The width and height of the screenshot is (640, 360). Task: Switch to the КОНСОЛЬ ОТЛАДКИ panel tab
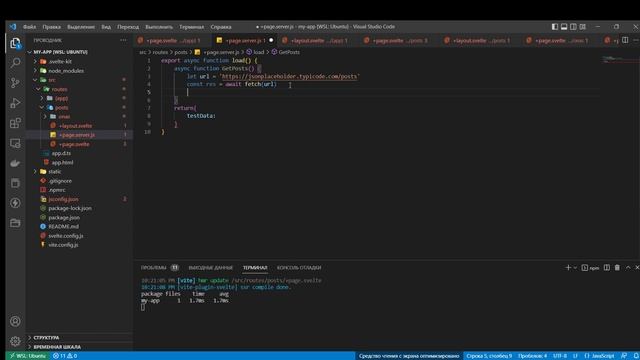(x=299, y=268)
